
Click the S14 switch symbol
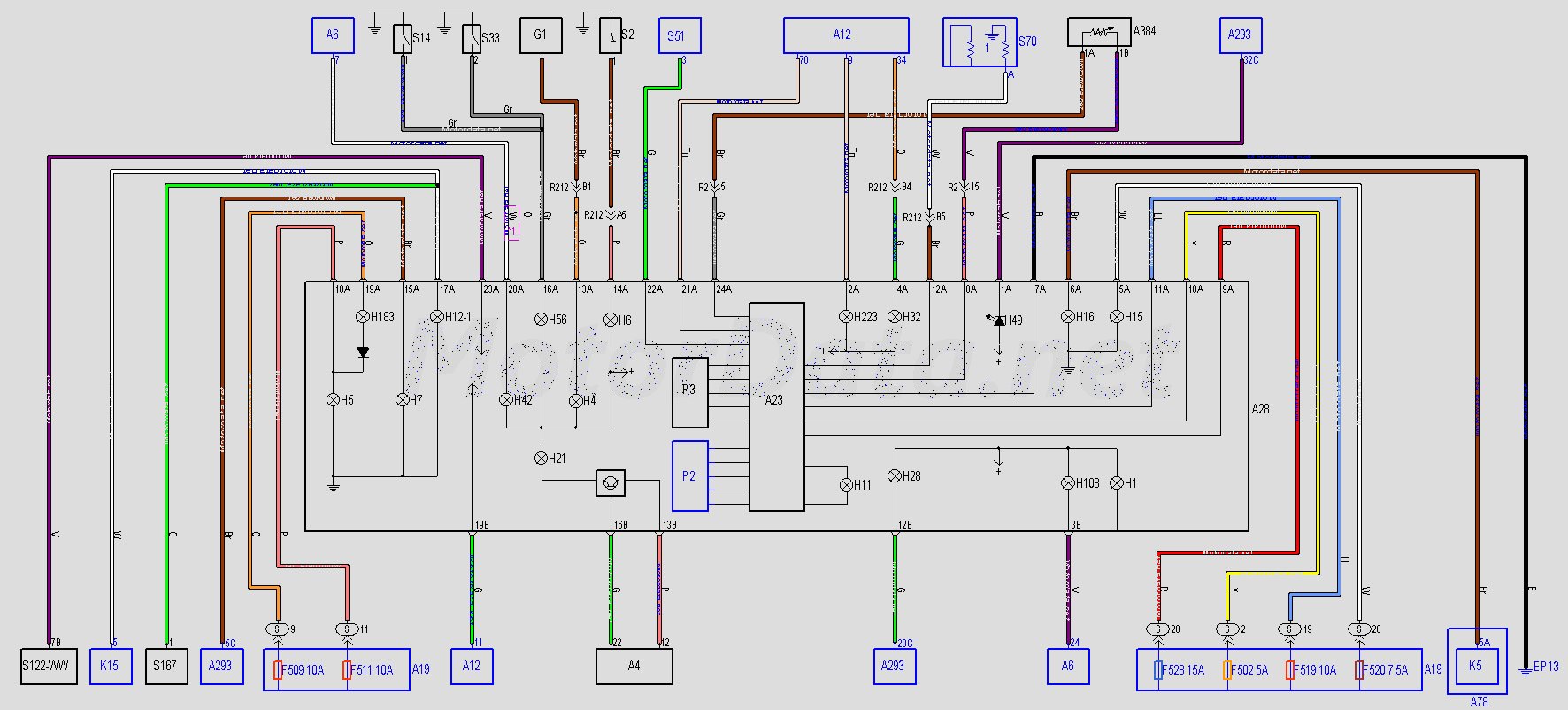pos(403,38)
